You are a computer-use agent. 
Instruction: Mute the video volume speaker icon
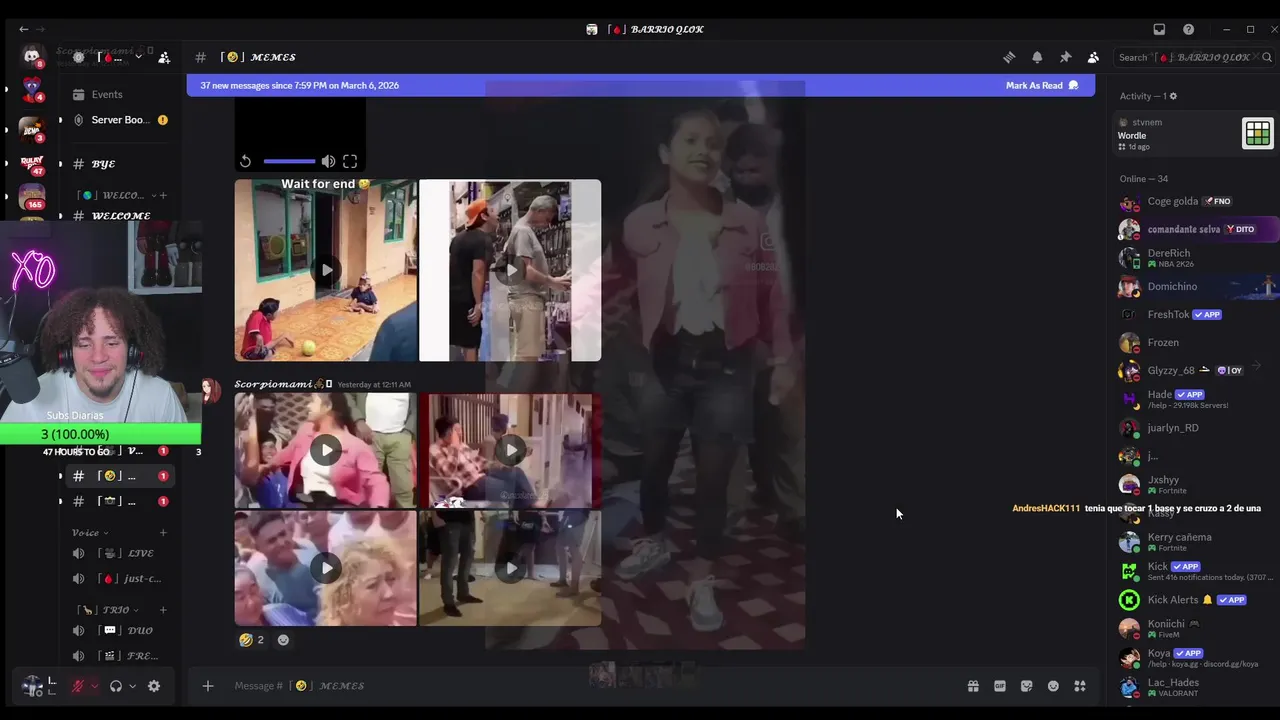328,161
